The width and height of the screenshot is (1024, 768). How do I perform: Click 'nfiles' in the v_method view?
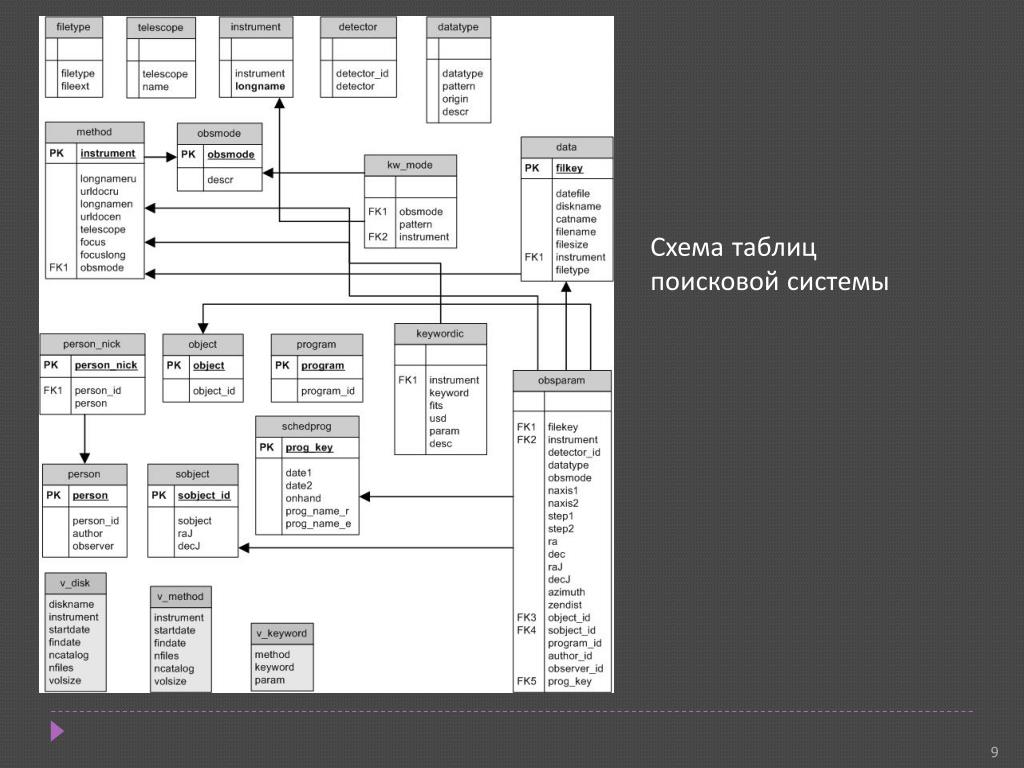(166, 656)
